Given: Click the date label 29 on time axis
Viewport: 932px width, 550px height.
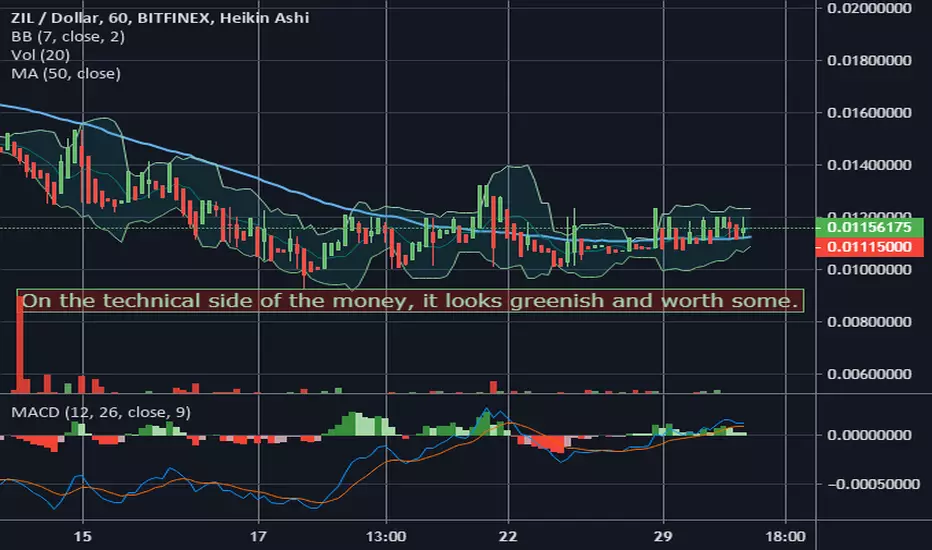Looking at the screenshot, I should coord(663,536).
